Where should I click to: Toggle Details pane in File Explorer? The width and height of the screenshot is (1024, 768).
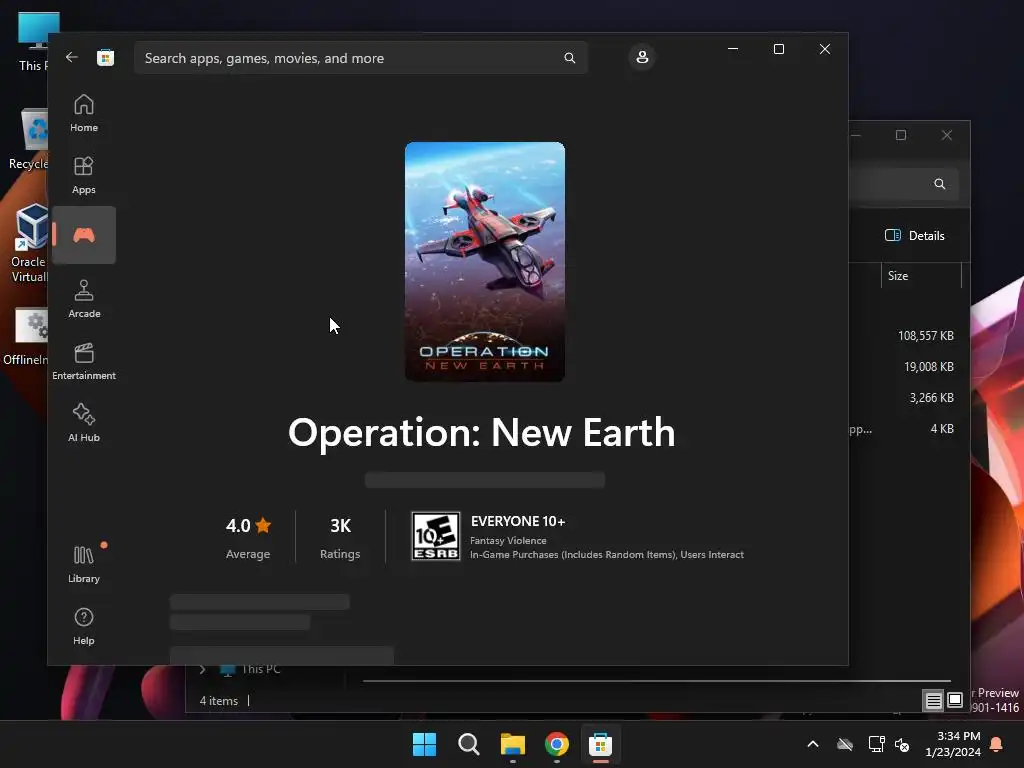914,236
